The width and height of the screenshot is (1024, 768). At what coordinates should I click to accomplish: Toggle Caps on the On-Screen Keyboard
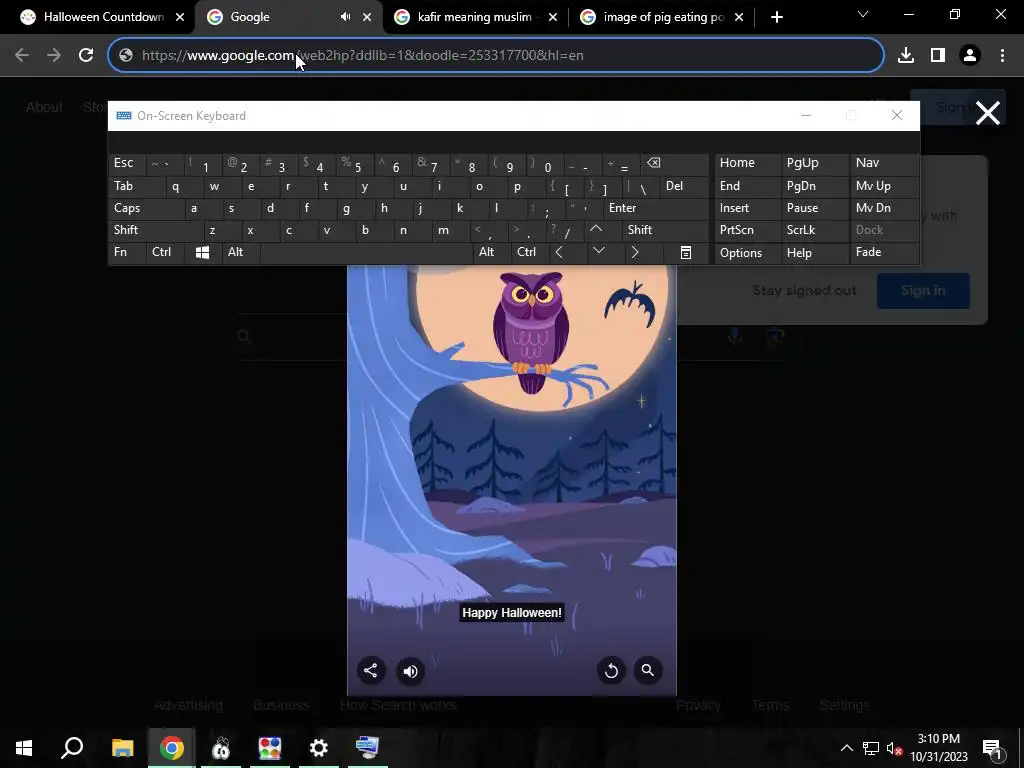pos(143,208)
